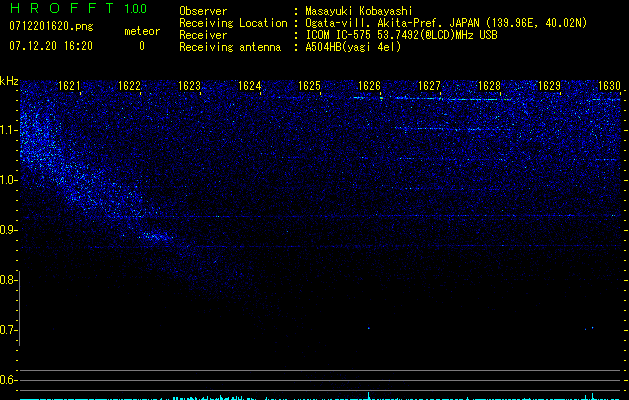Click the 0.9 kHz frequency label
The width and height of the screenshot is (629, 400).
tap(8, 230)
